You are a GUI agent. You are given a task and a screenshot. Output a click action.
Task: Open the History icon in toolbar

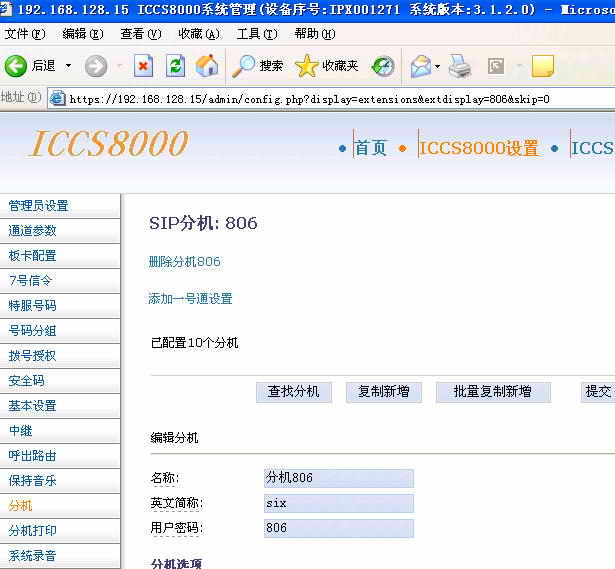(x=383, y=66)
